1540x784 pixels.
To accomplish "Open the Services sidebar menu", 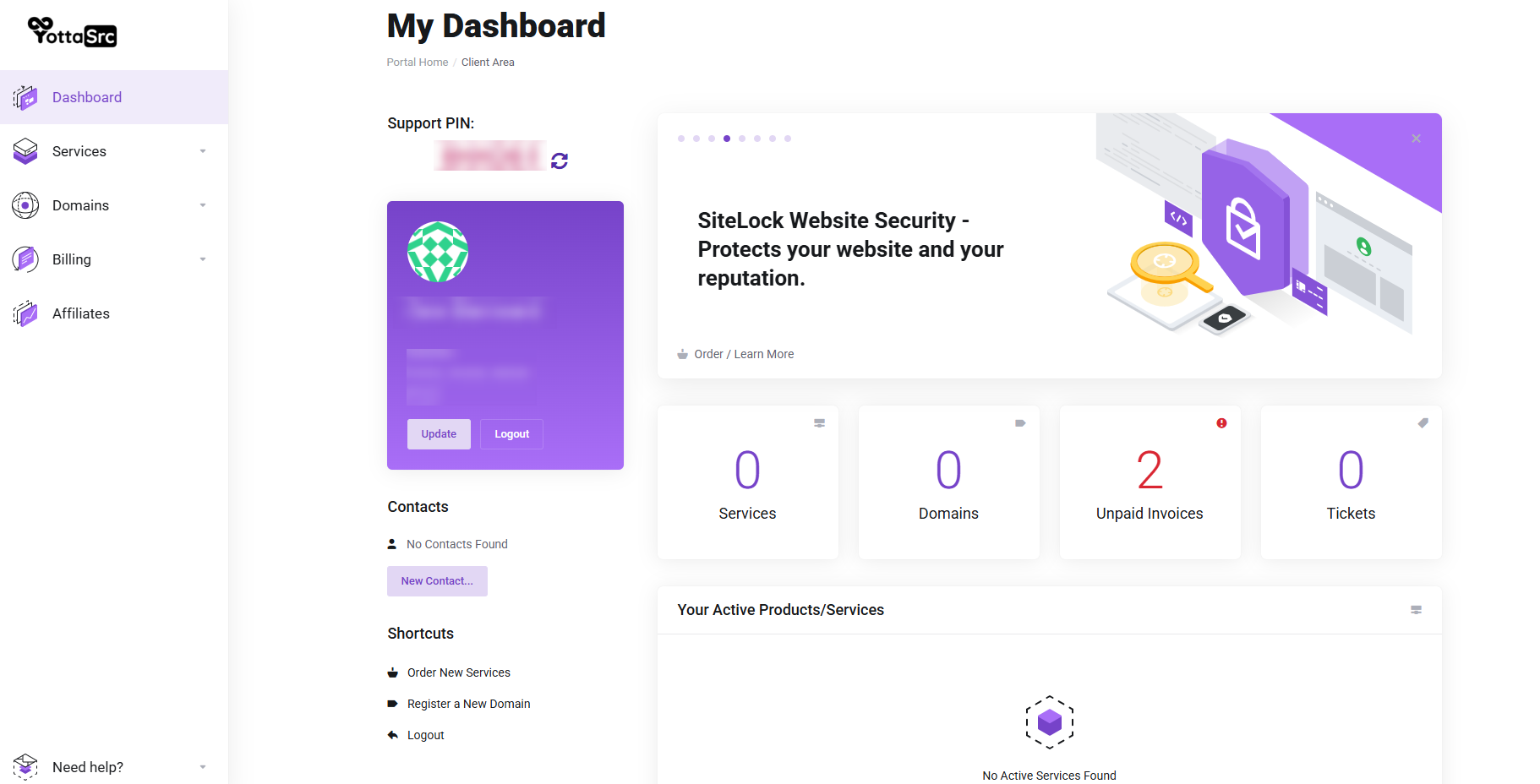I will point(114,151).
